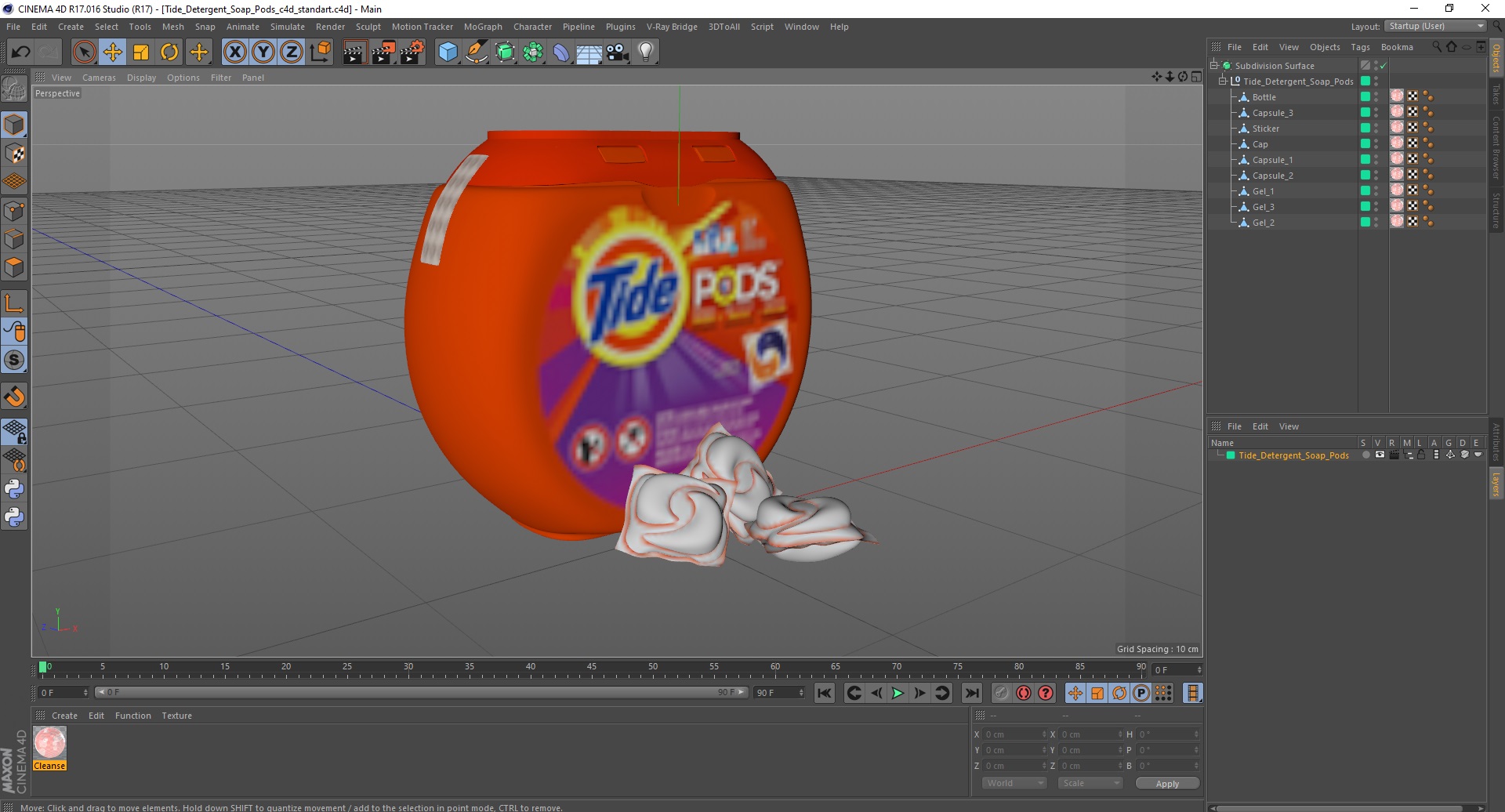The height and width of the screenshot is (812, 1505).
Task: Toggle Y axis lock
Action: pos(263,53)
